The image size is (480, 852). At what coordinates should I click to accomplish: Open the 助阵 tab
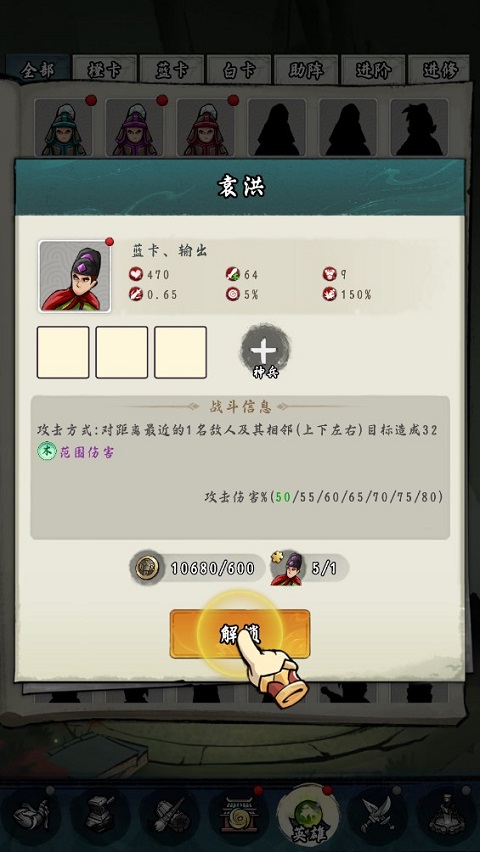pyautogui.click(x=306, y=71)
